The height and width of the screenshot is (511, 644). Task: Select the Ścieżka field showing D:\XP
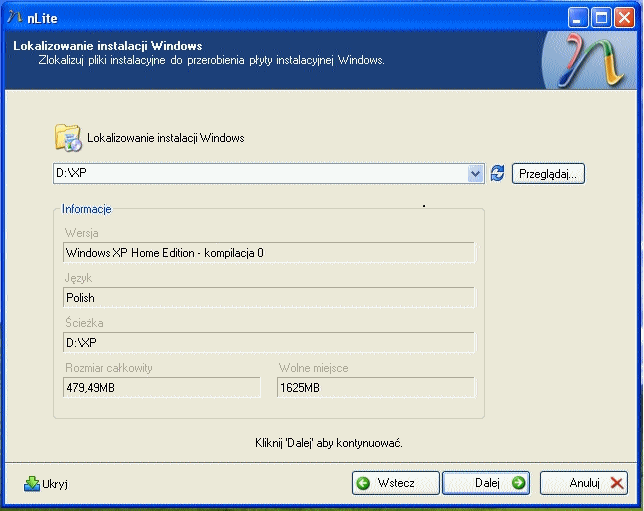click(x=269, y=342)
